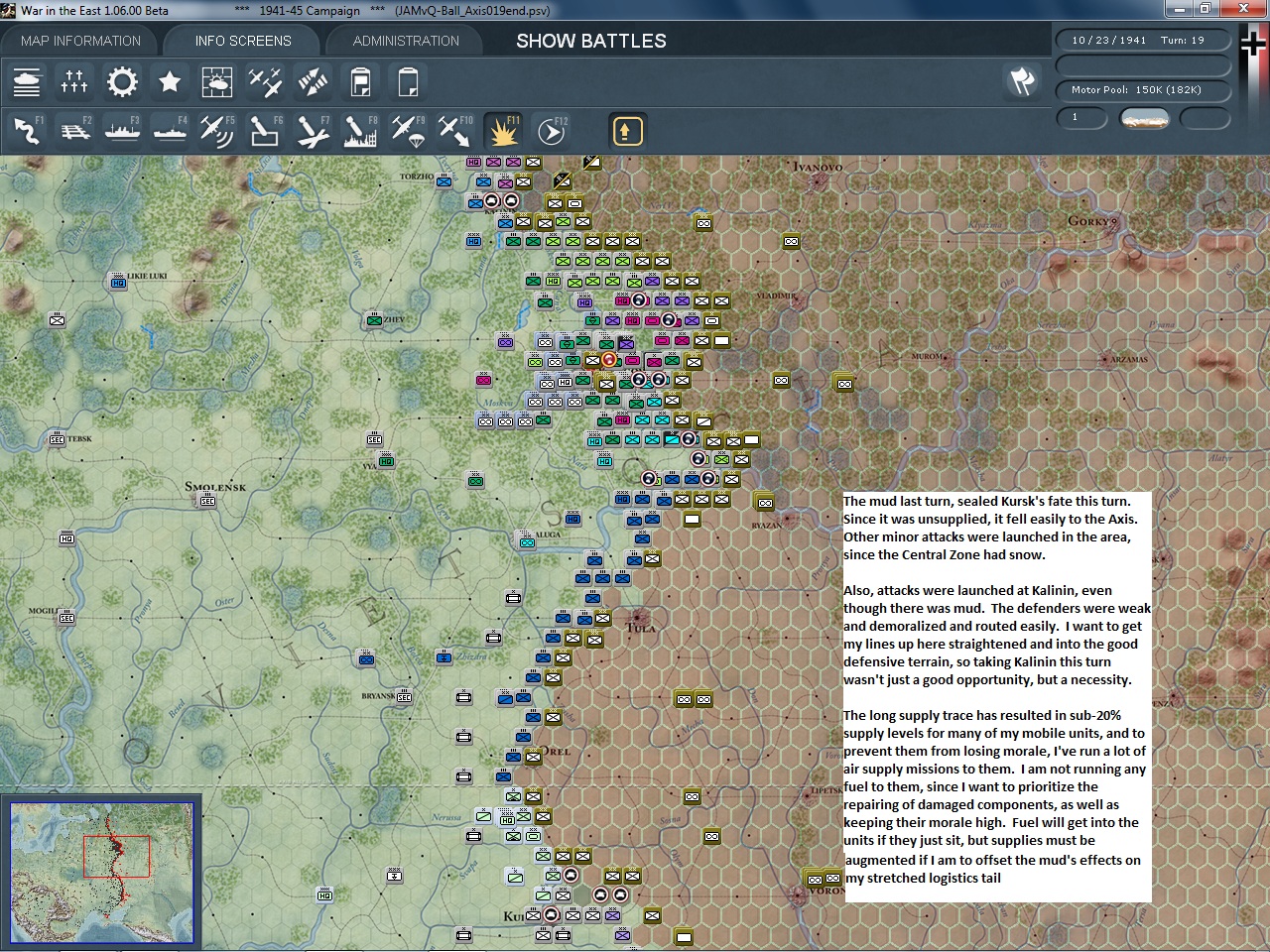Viewport: 1270px width, 952px height.
Task: Click the Ivanovo city label
Action: coord(818,167)
